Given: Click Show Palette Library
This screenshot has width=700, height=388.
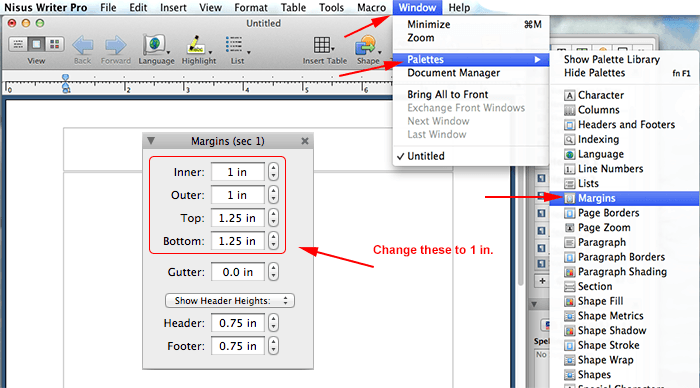Looking at the screenshot, I should click(x=612, y=59).
